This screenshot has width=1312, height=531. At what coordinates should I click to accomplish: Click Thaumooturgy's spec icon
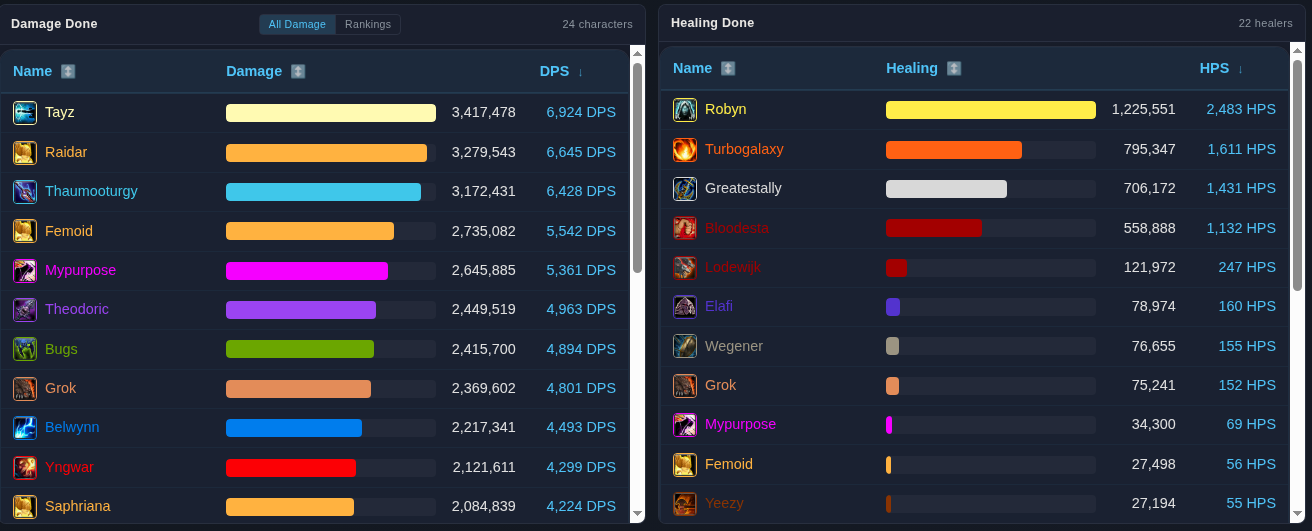click(25, 192)
